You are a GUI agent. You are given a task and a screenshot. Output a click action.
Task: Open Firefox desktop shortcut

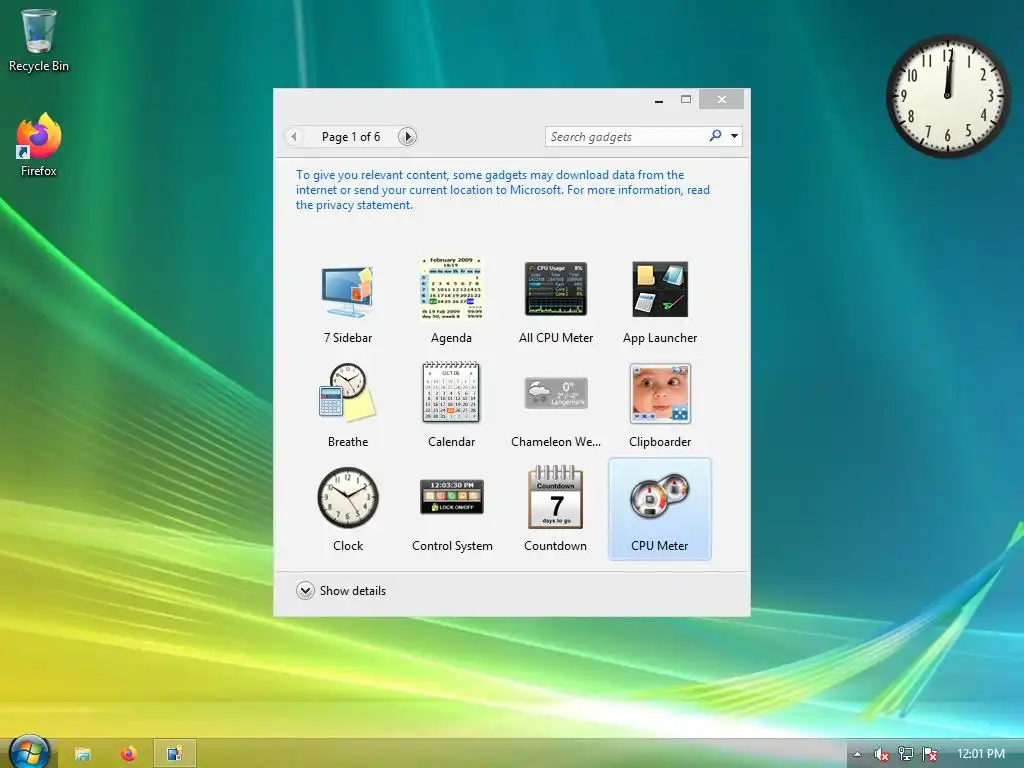pyautogui.click(x=39, y=145)
